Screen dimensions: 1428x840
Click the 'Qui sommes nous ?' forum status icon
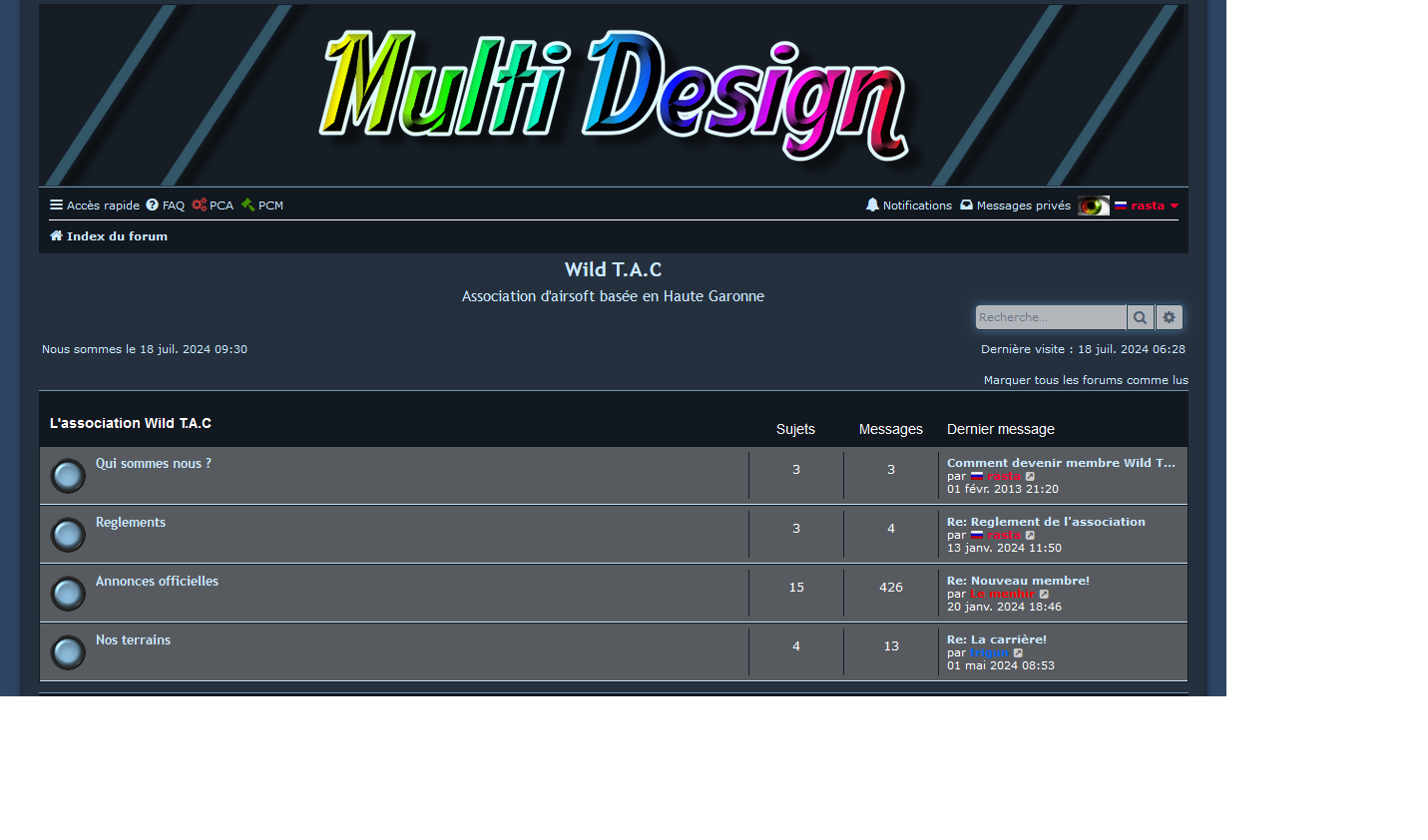click(x=68, y=476)
